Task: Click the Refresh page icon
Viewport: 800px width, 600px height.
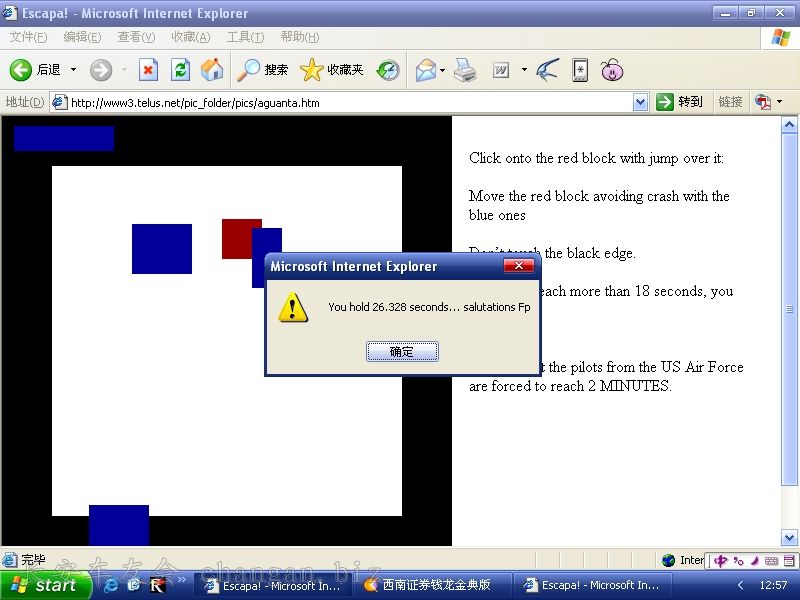Action: 180,70
